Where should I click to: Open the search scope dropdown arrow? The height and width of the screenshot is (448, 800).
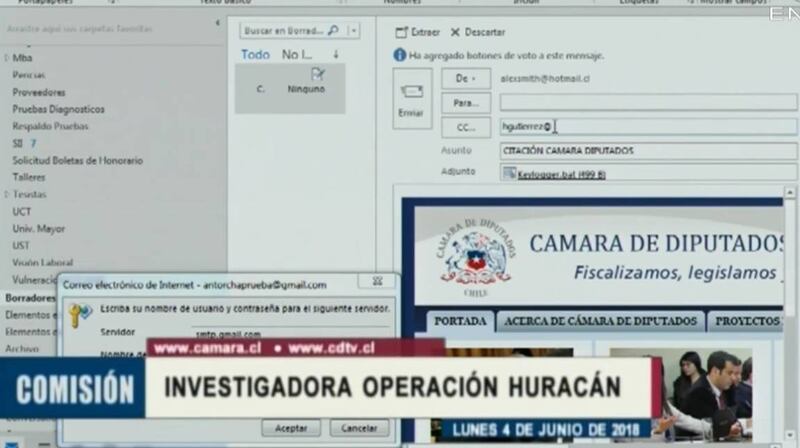(x=353, y=31)
